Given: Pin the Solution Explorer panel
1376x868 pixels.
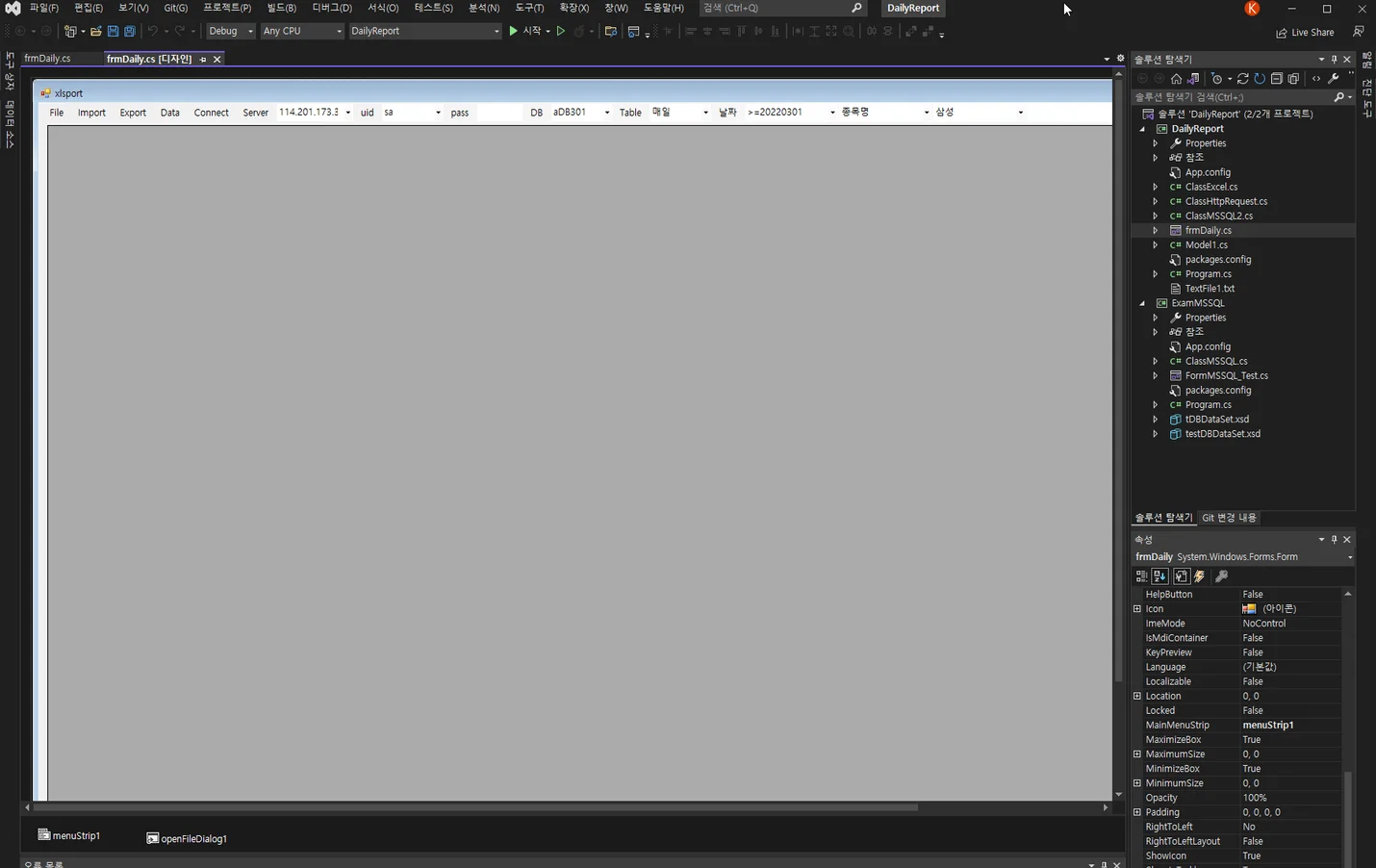Looking at the screenshot, I should (x=1334, y=60).
